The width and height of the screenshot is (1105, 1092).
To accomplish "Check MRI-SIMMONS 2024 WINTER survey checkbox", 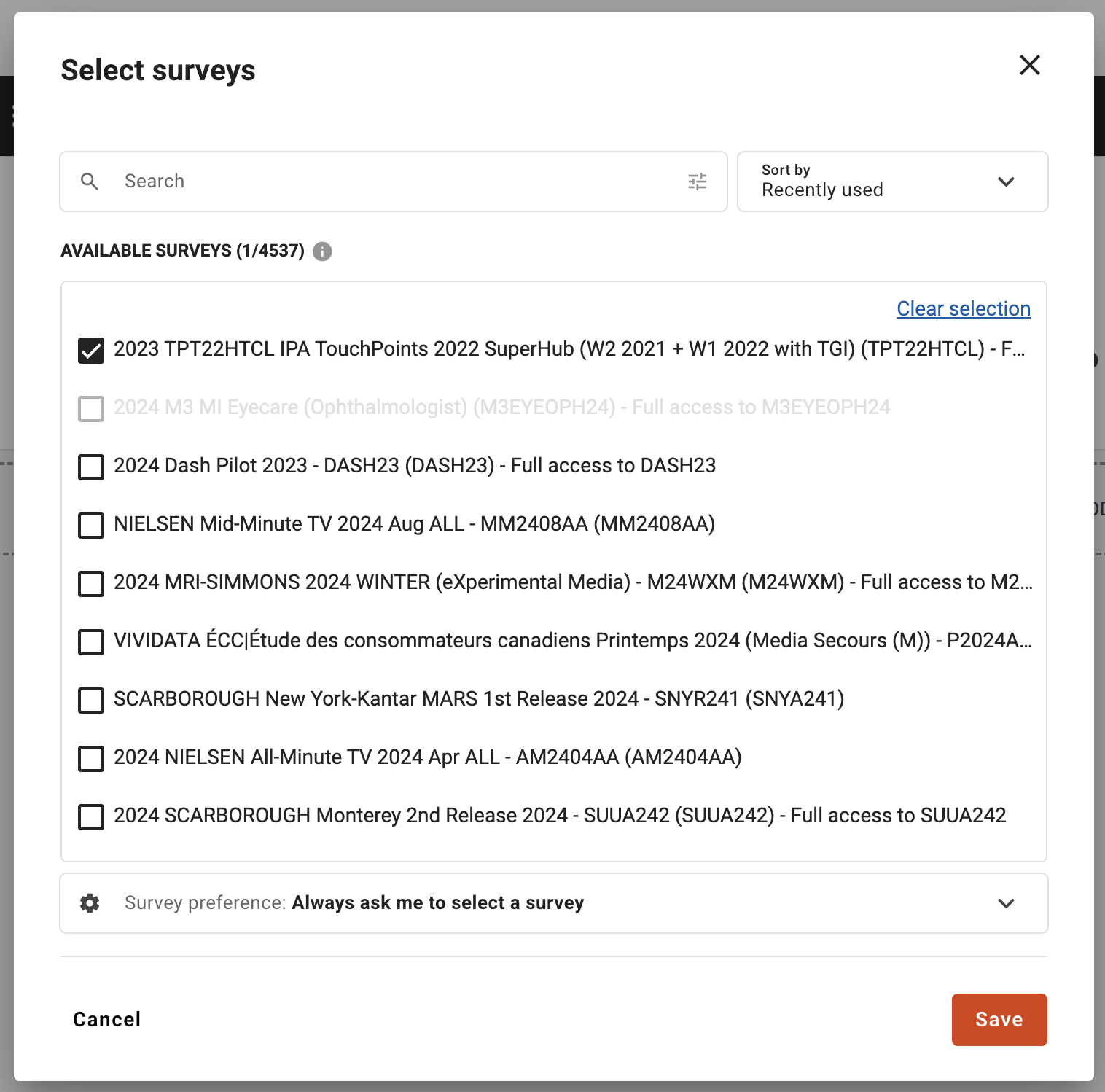I will (91, 583).
